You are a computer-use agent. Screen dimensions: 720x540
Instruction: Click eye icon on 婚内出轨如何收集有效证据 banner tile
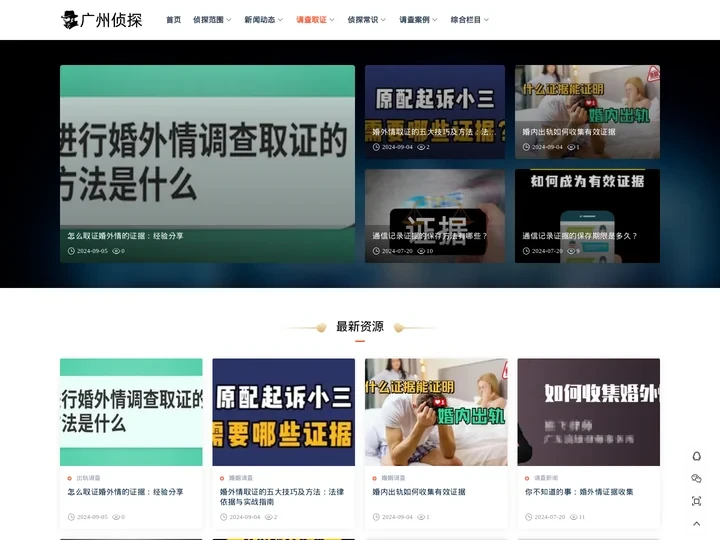pos(571,147)
